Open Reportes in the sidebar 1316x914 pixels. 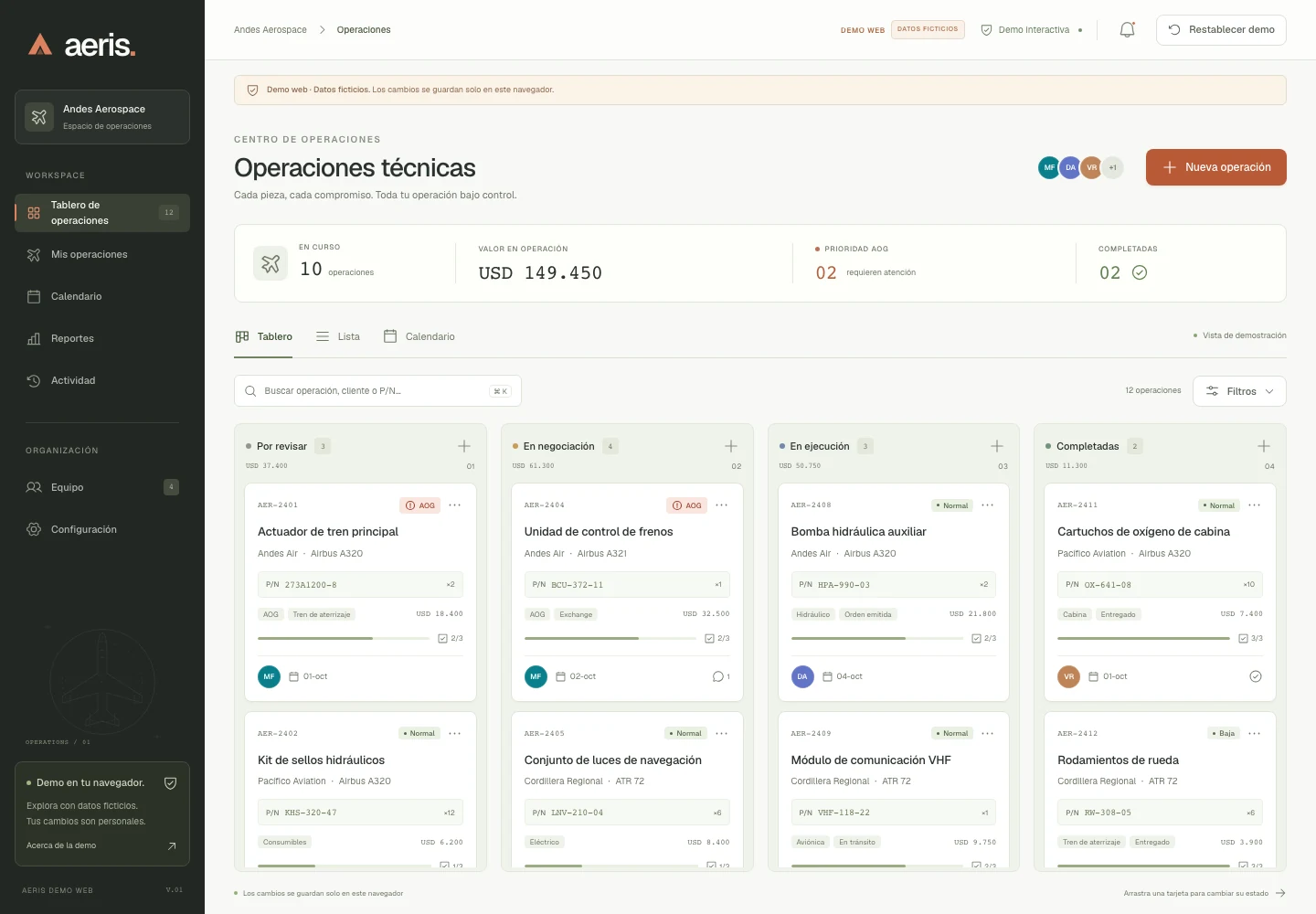pos(102,339)
